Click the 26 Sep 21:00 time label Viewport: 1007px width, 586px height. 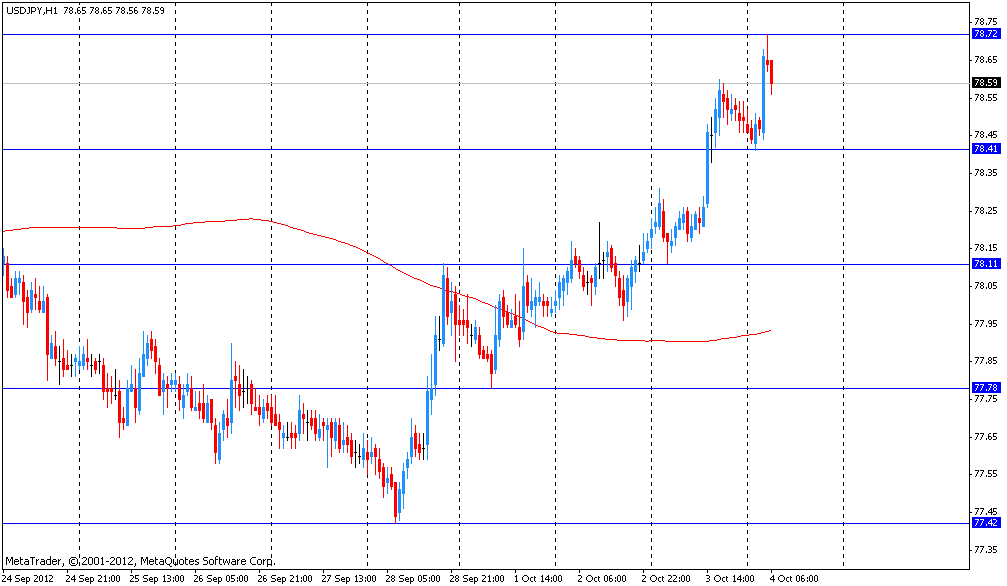287,578
